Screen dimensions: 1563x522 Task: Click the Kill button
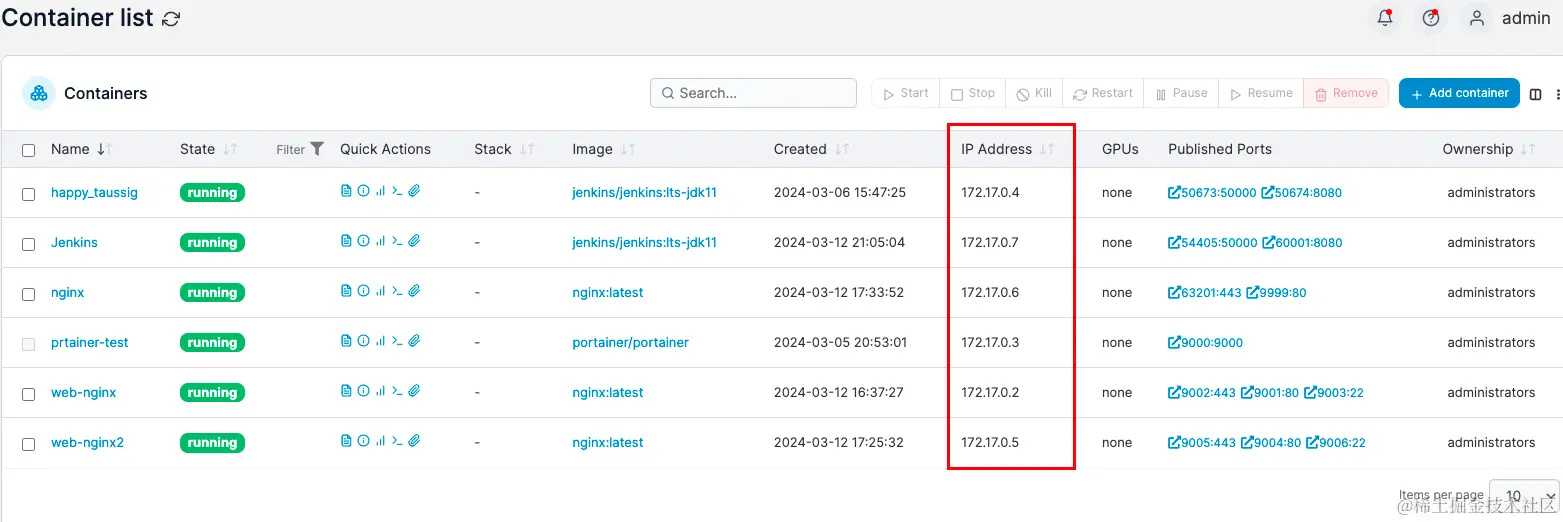pos(1034,93)
